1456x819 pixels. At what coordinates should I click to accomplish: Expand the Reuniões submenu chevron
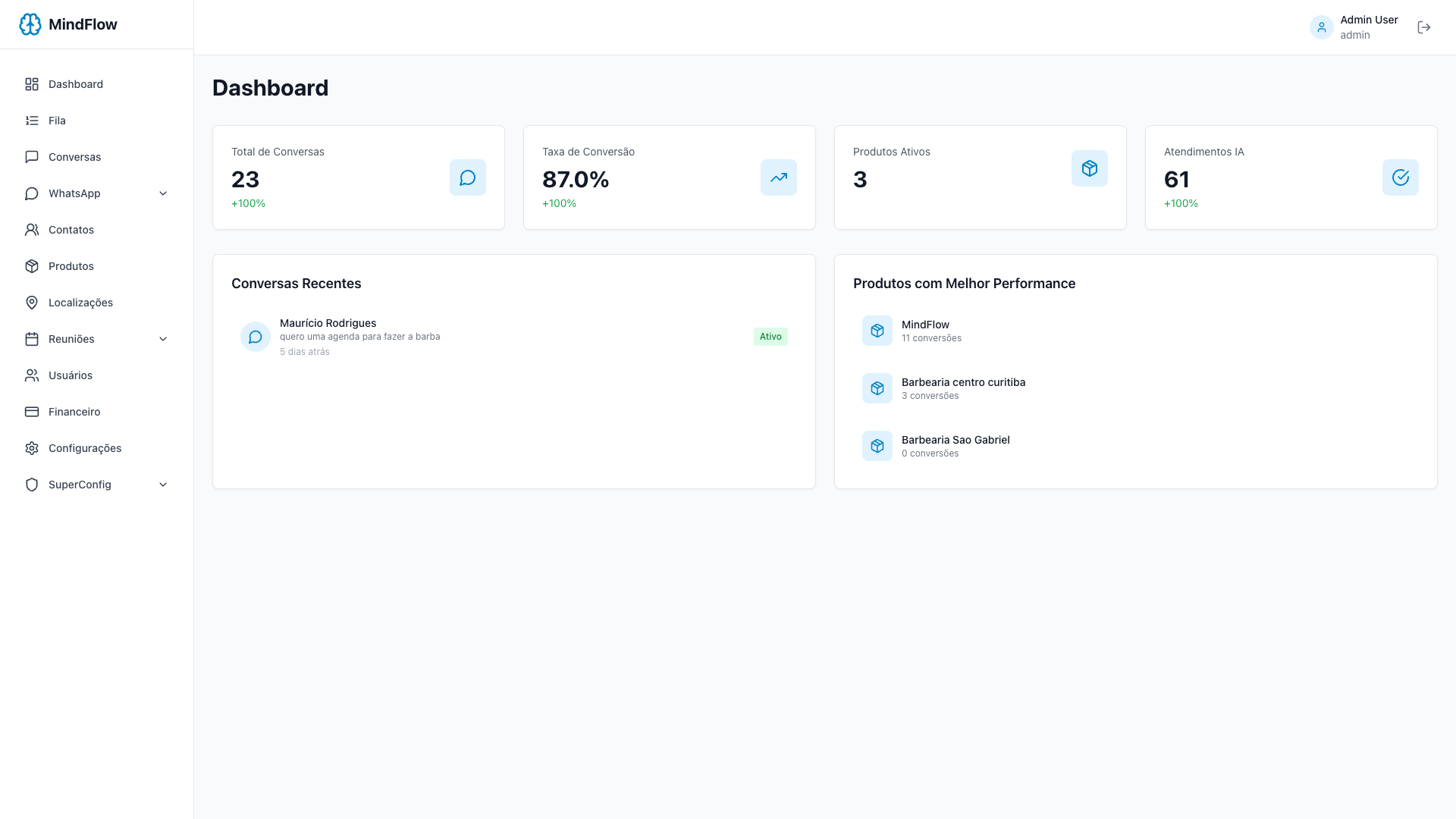click(163, 339)
